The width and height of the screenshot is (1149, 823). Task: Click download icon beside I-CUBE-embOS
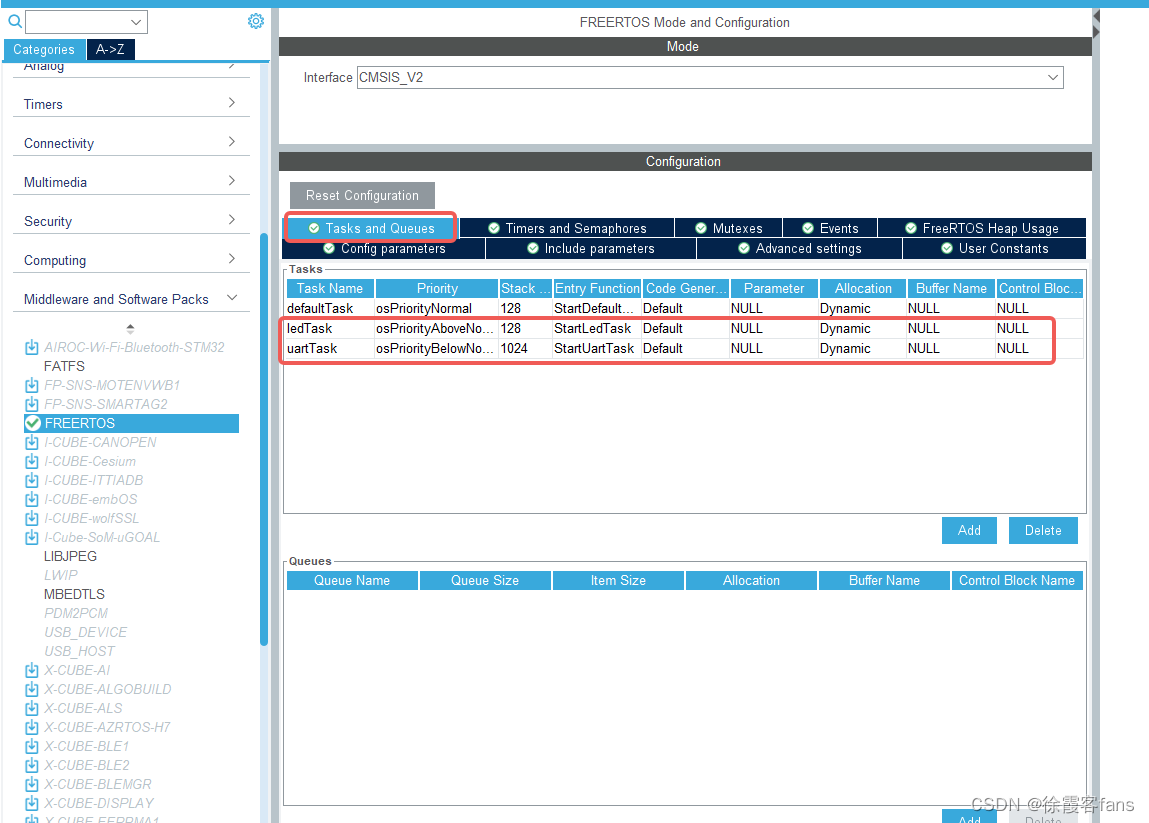[x=32, y=500]
